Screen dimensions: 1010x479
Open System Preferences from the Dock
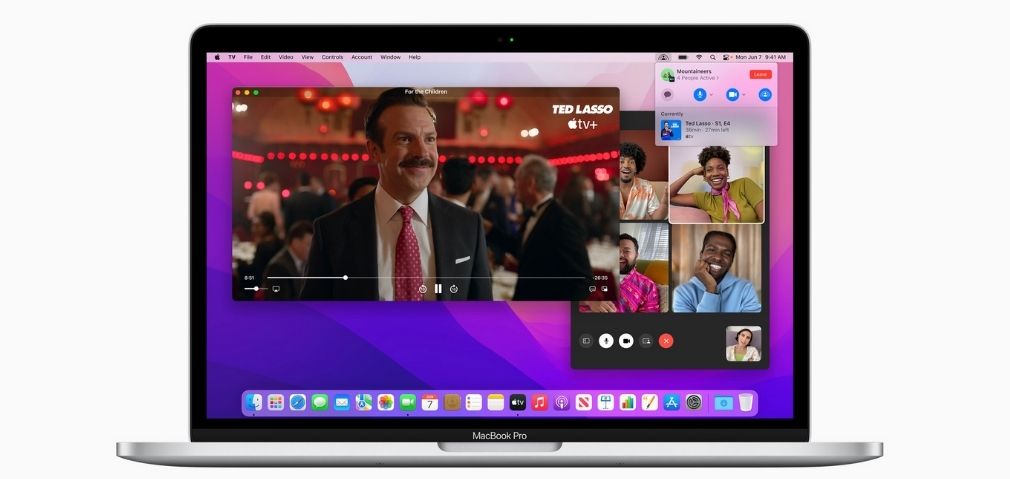pyautogui.click(x=694, y=403)
